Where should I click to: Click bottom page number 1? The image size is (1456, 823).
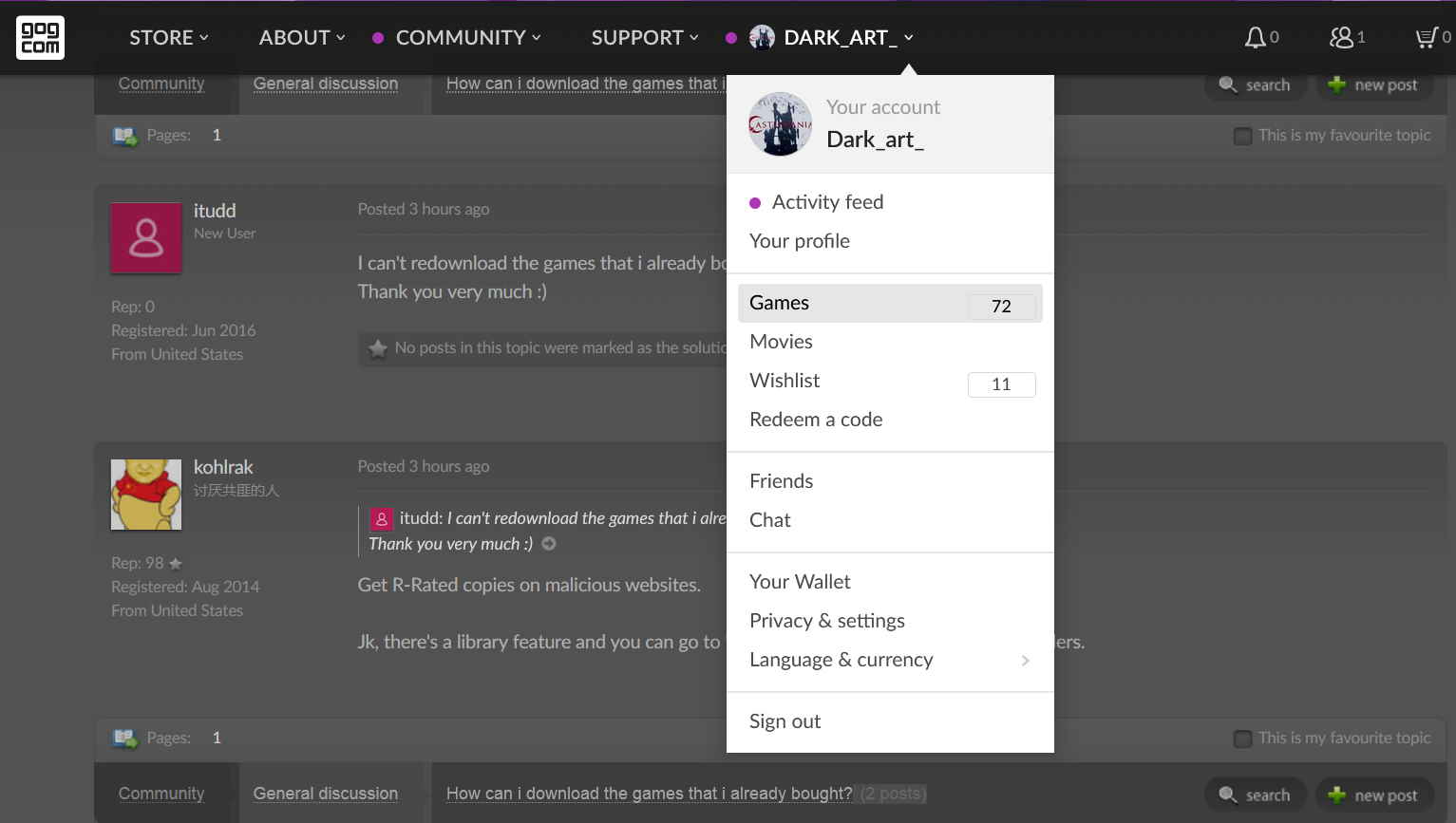click(x=217, y=738)
